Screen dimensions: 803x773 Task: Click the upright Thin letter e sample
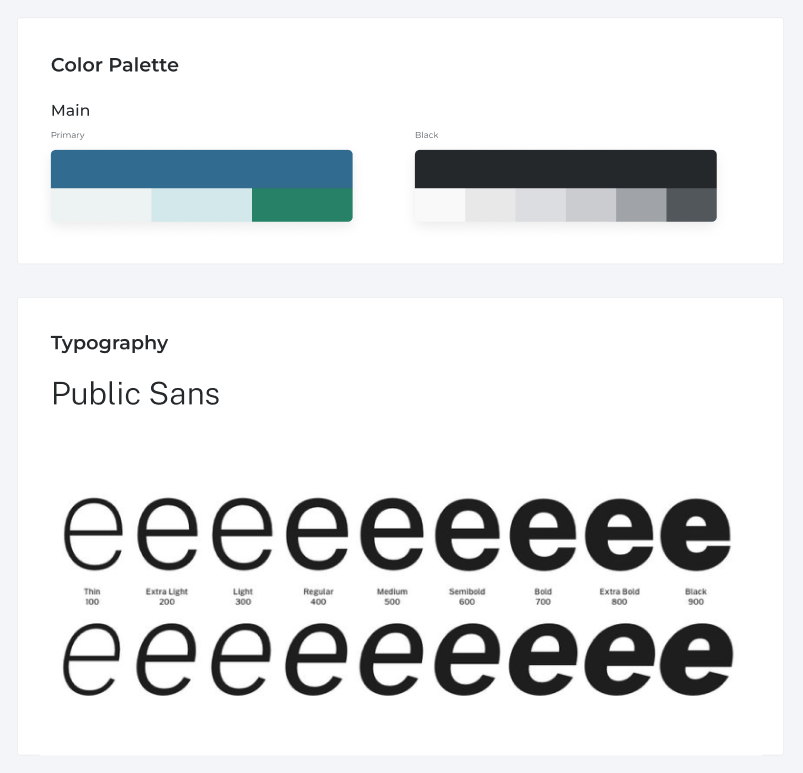coord(93,534)
